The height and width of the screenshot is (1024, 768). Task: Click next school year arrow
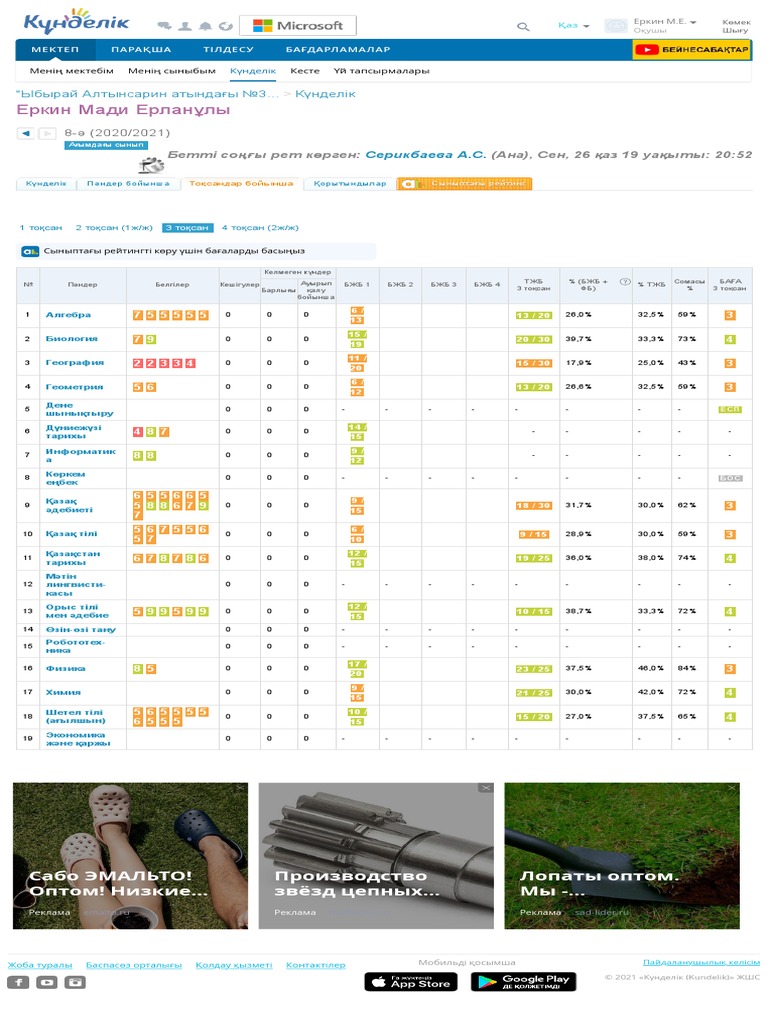47,133
